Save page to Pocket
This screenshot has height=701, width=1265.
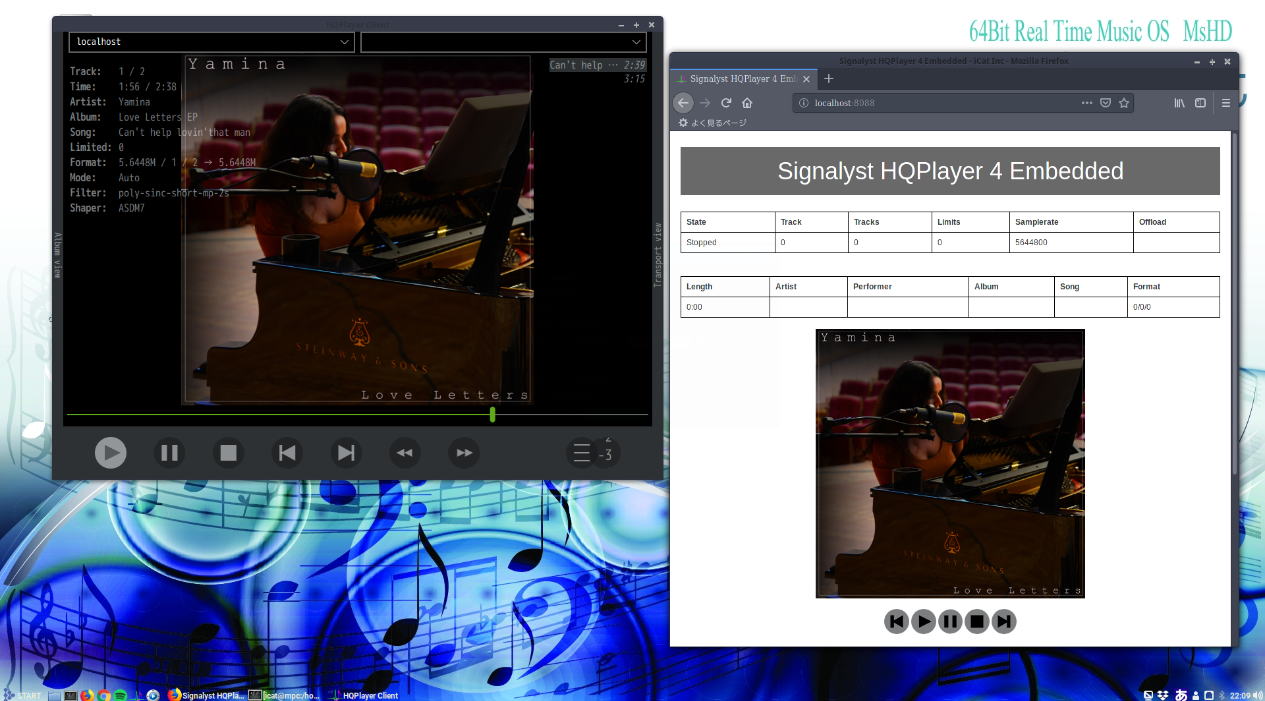(1106, 102)
